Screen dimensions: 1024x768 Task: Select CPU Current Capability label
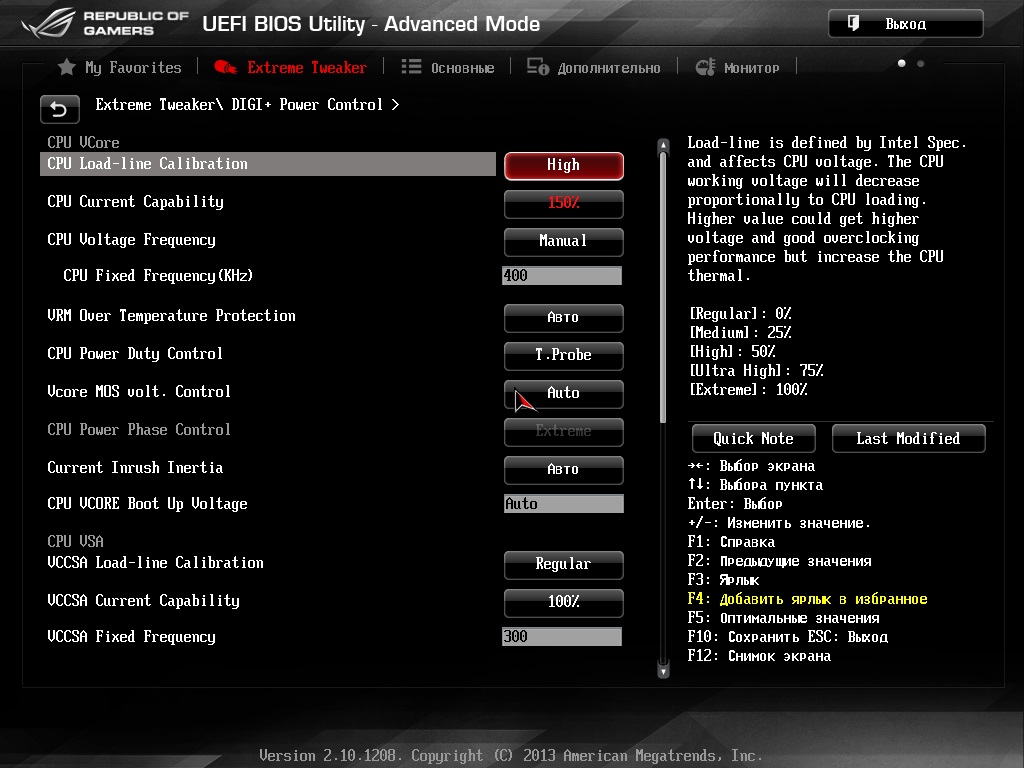tap(135, 202)
